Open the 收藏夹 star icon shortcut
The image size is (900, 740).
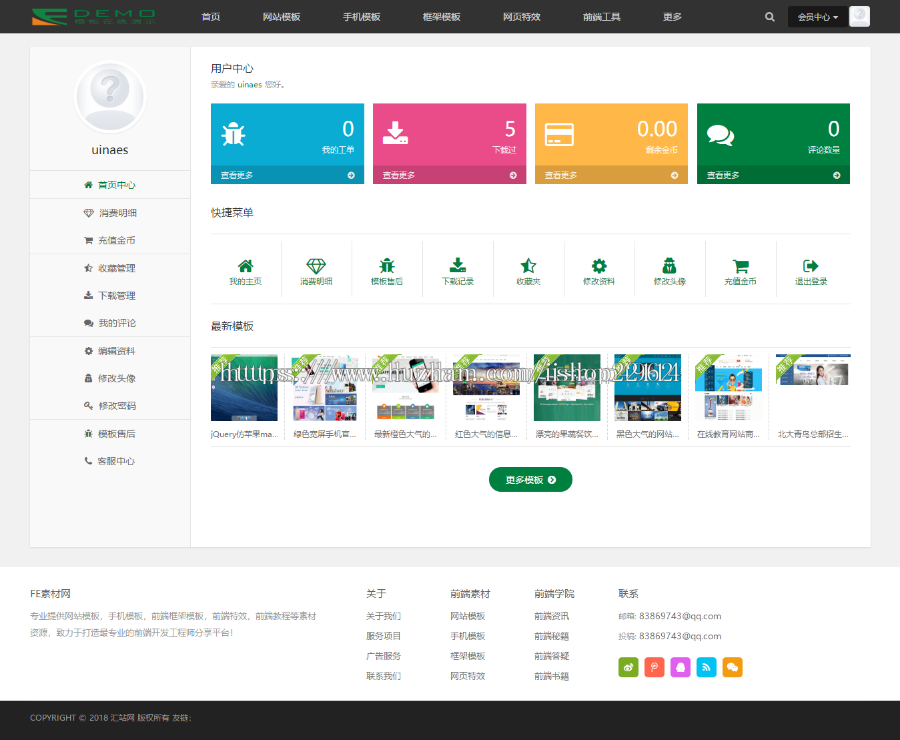pos(528,266)
